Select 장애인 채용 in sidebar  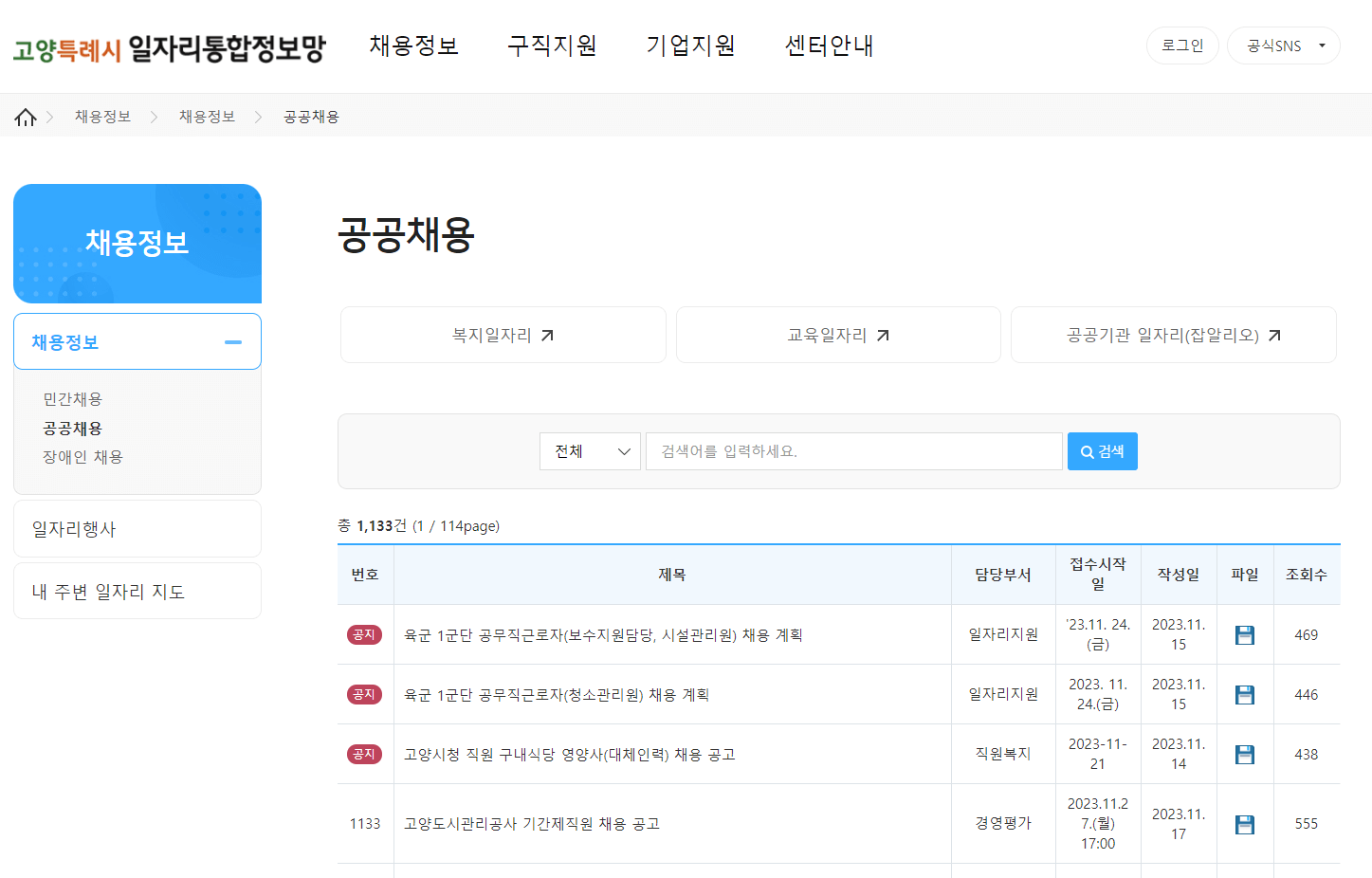(x=82, y=457)
